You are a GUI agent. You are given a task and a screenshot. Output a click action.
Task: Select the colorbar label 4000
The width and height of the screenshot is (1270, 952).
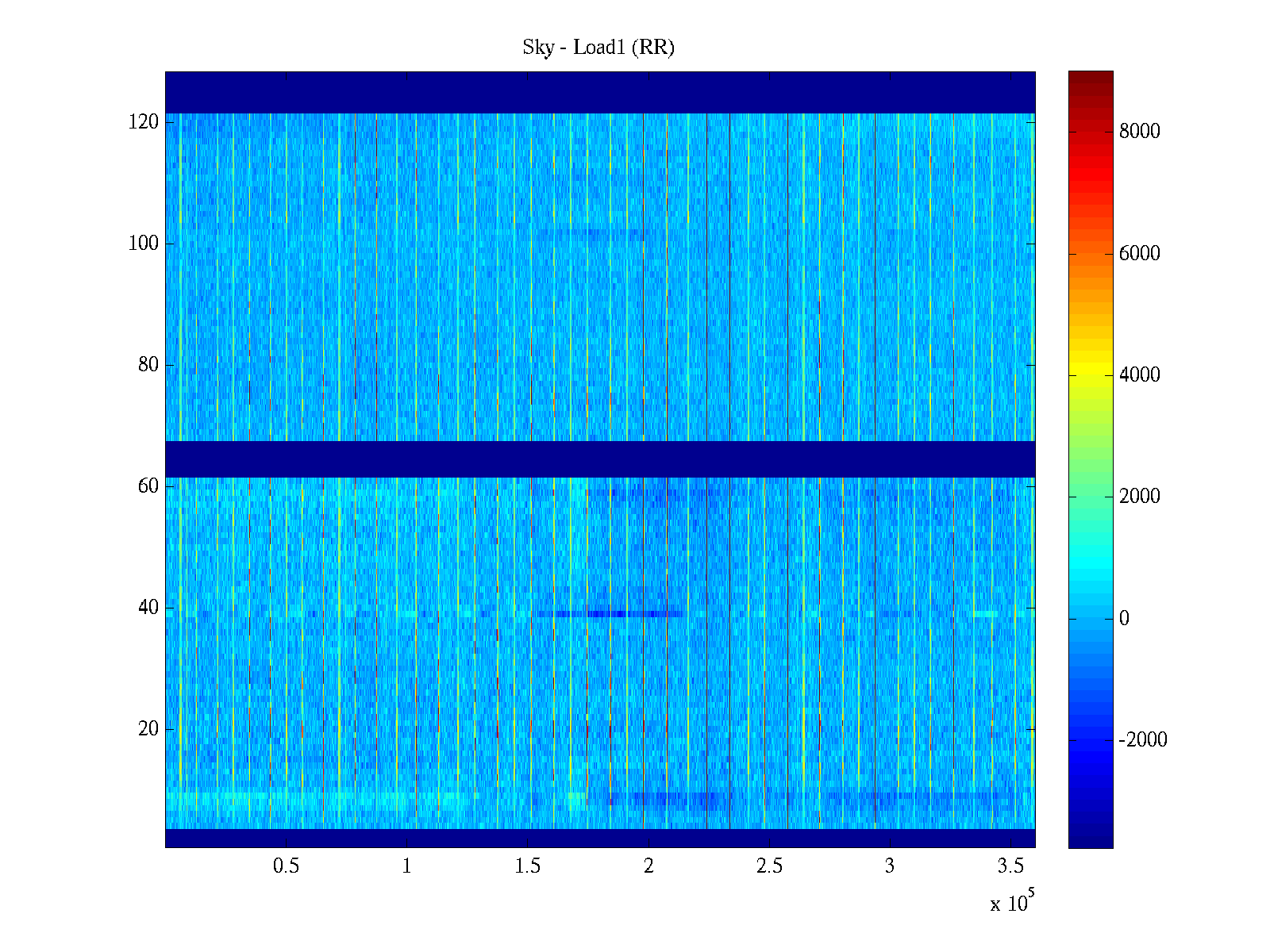pyautogui.click(x=1139, y=375)
